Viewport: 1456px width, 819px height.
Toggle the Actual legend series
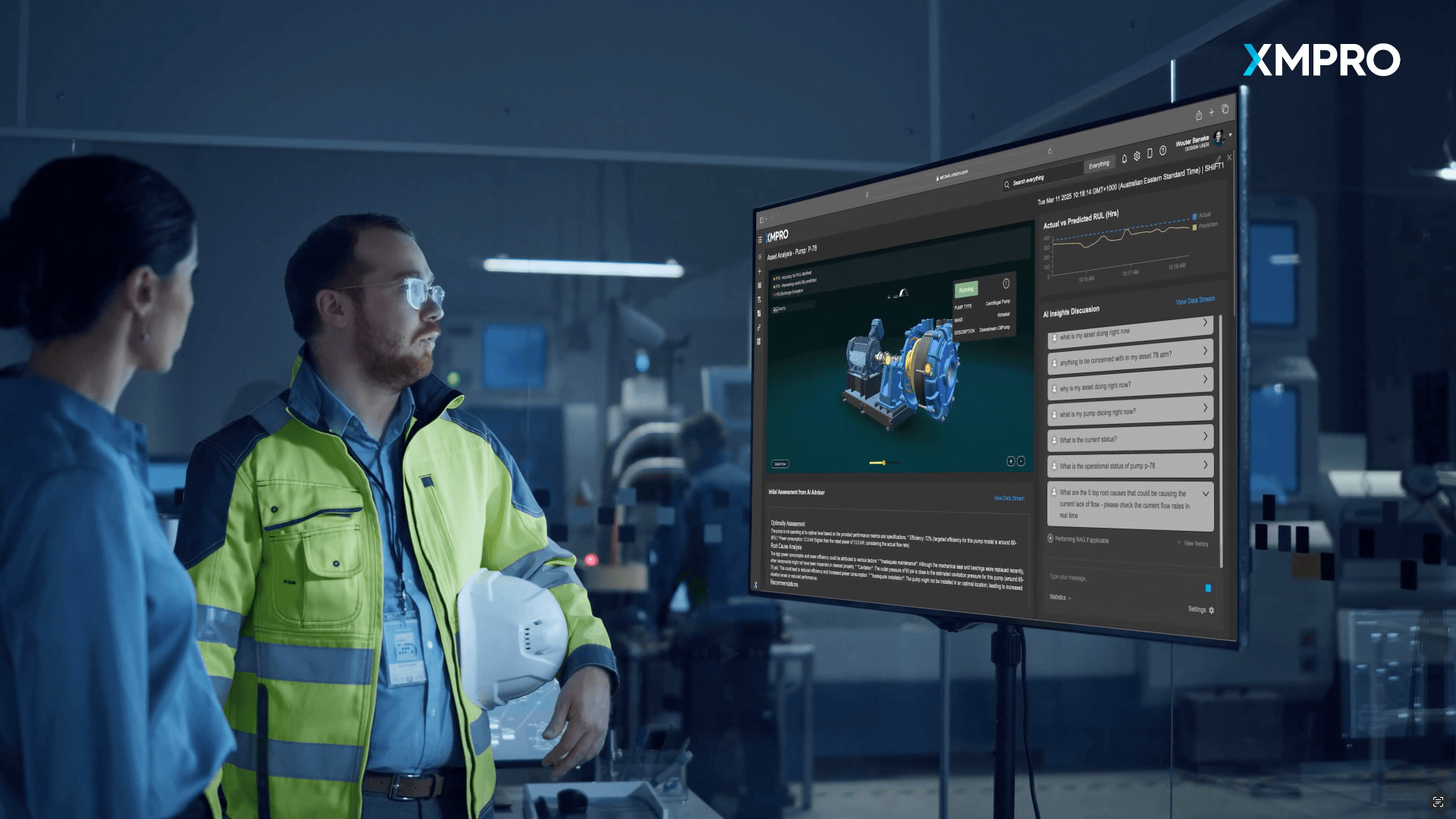[1202, 215]
